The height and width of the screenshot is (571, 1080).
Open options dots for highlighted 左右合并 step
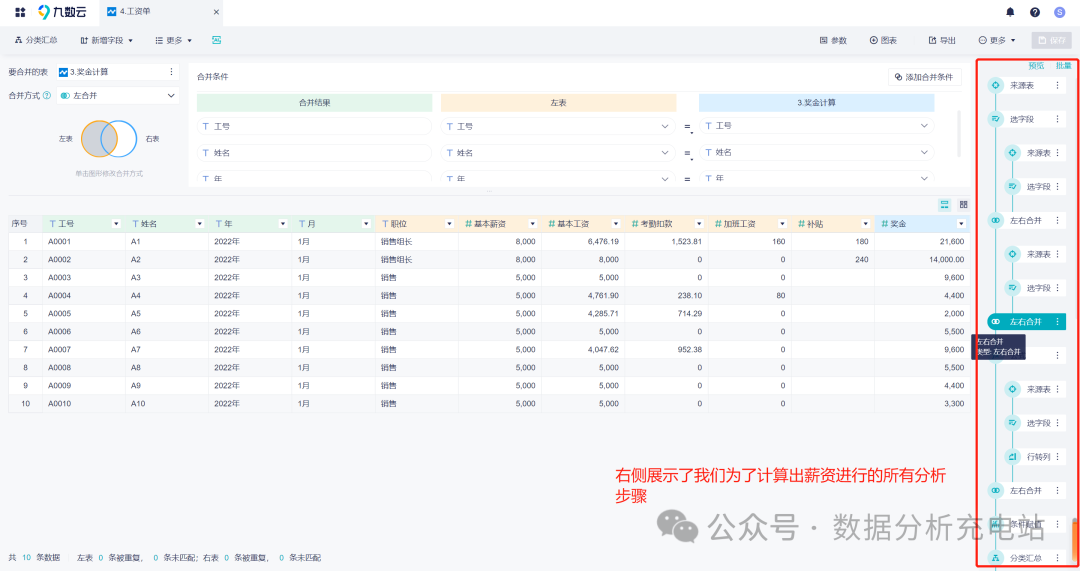1058,322
